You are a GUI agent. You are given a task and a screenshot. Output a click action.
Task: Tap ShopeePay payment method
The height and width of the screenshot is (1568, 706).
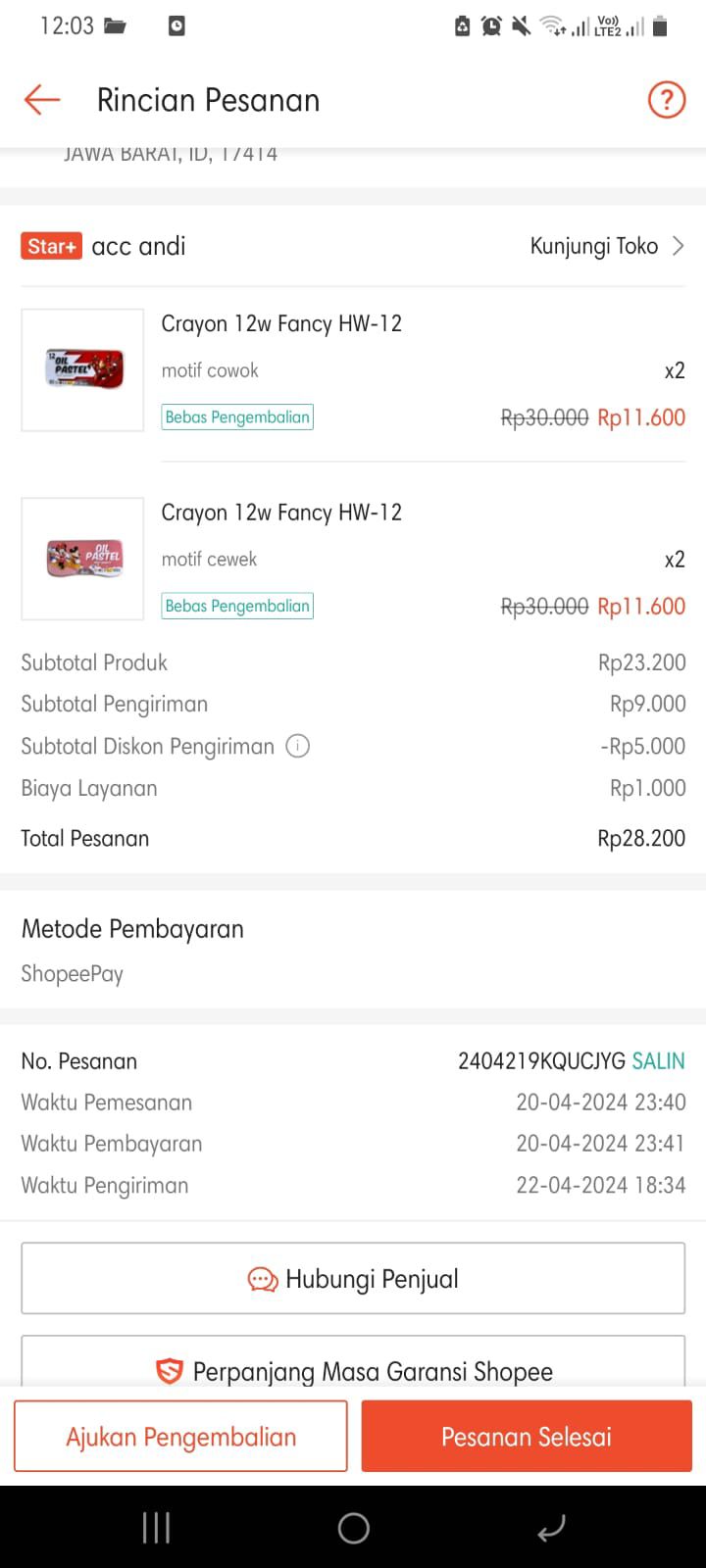[x=73, y=974]
